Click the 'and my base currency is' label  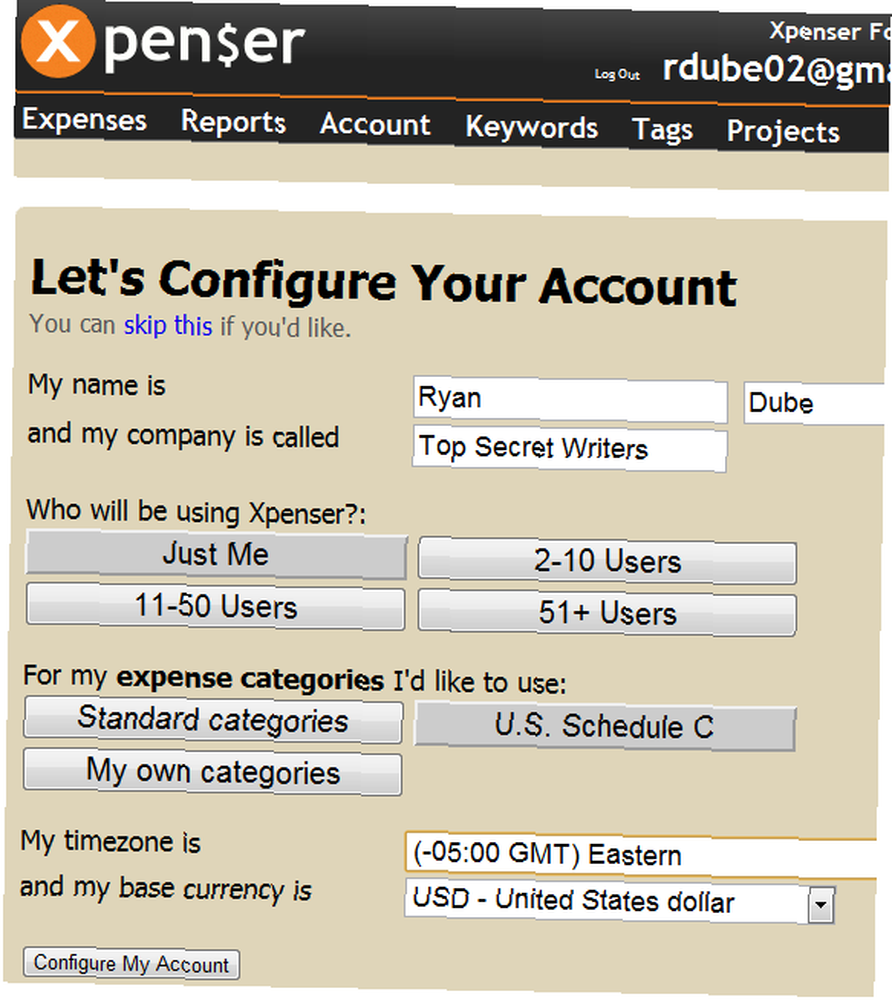pos(166,888)
